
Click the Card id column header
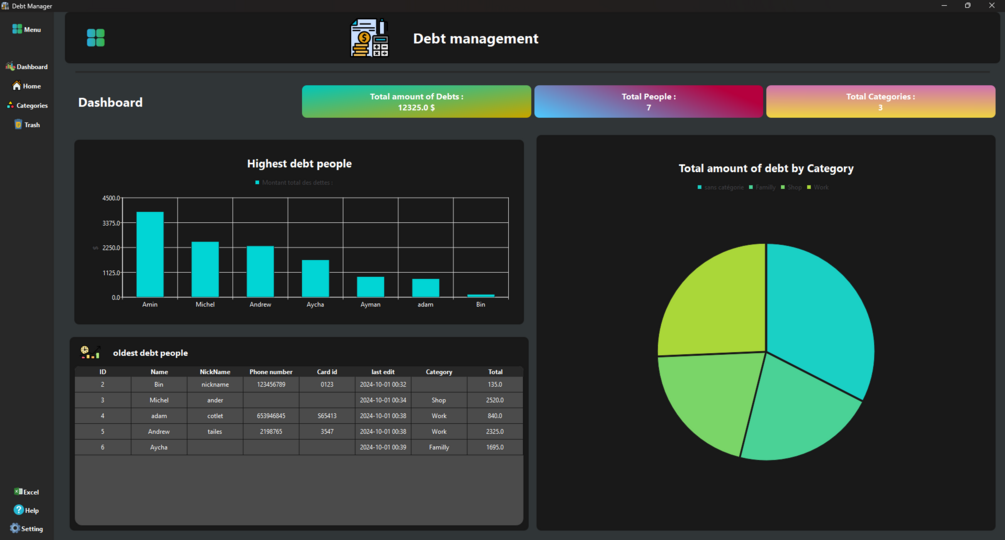(x=327, y=372)
